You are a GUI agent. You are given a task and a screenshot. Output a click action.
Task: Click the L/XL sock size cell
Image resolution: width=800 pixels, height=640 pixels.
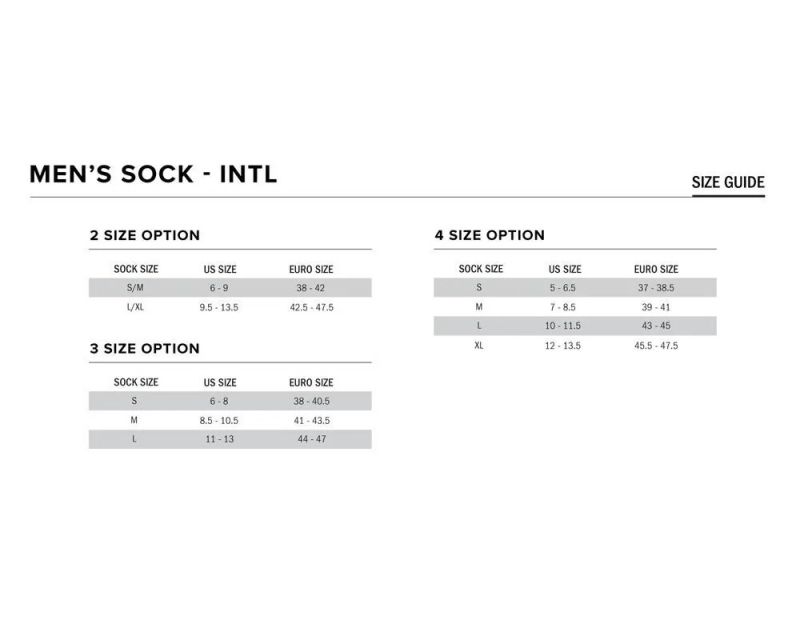pyautogui.click(x=135, y=307)
